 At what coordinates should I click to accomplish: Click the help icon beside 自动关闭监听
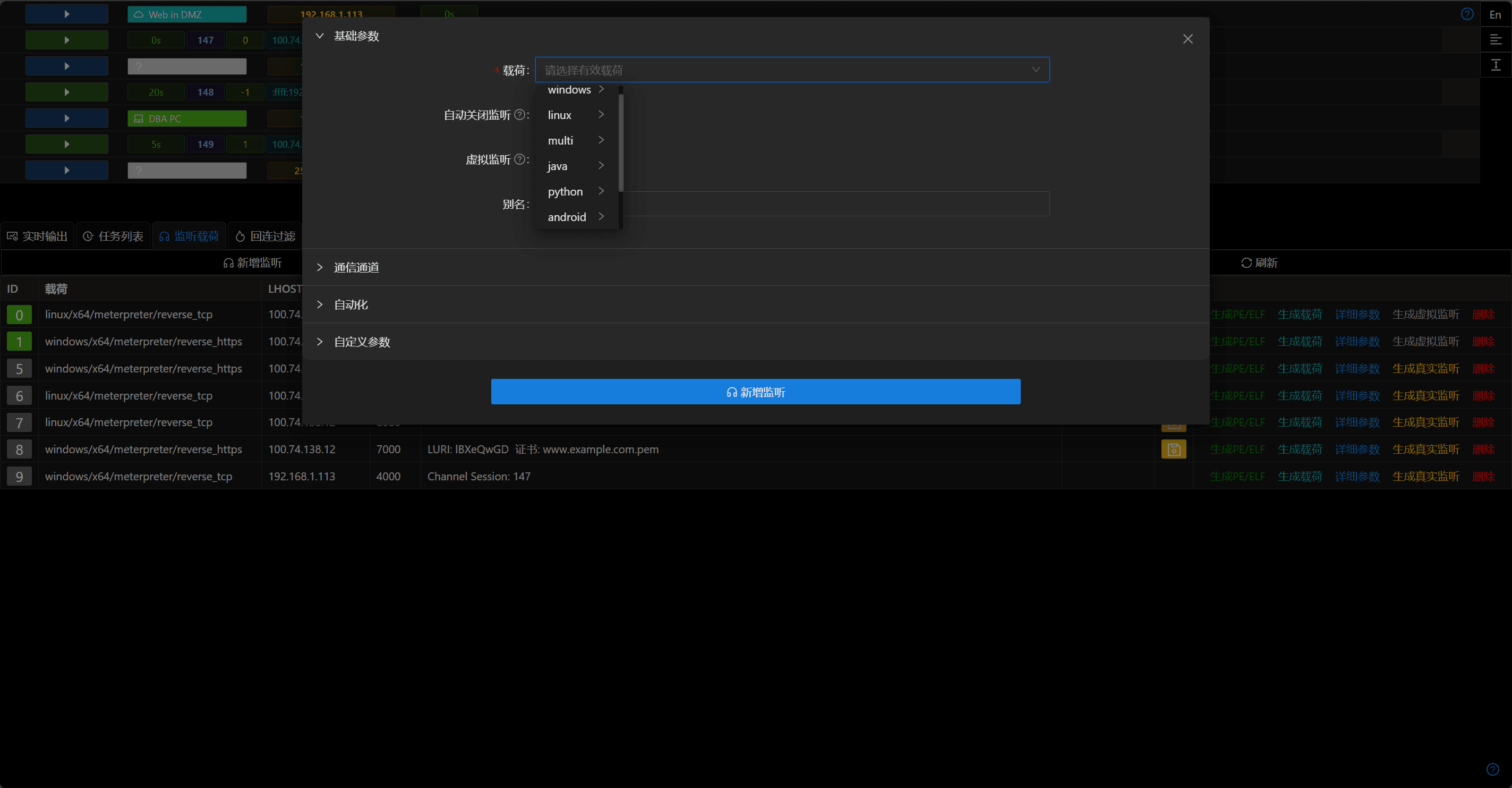519,115
